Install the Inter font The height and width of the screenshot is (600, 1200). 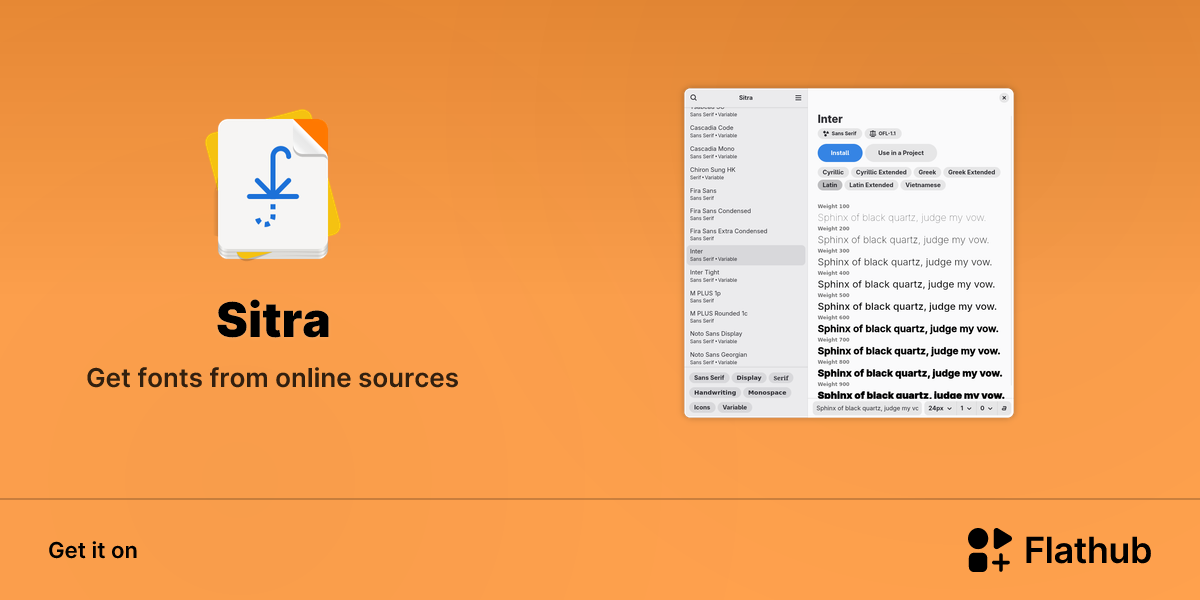tap(840, 153)
